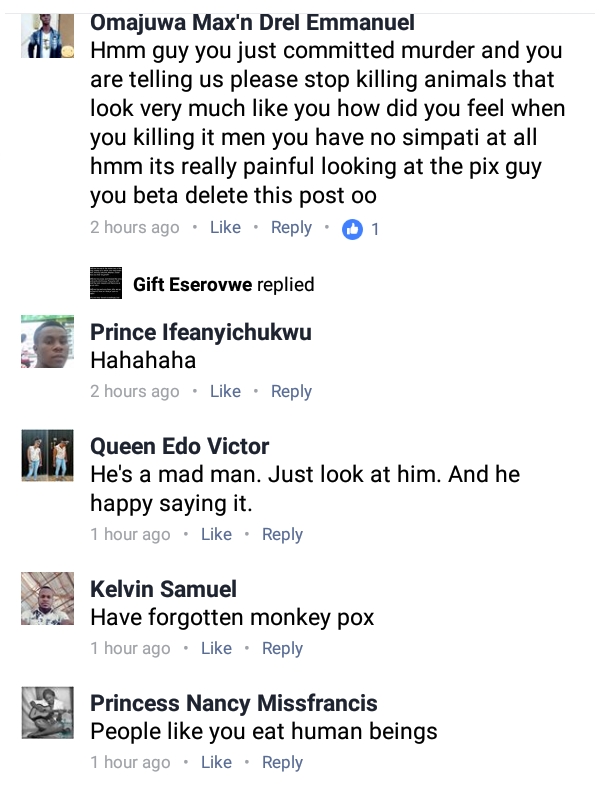This screenshot has height=791, width=600.
Task: Like Kelvin Samuel's monkey pox comment
Action: pos(216,648)
